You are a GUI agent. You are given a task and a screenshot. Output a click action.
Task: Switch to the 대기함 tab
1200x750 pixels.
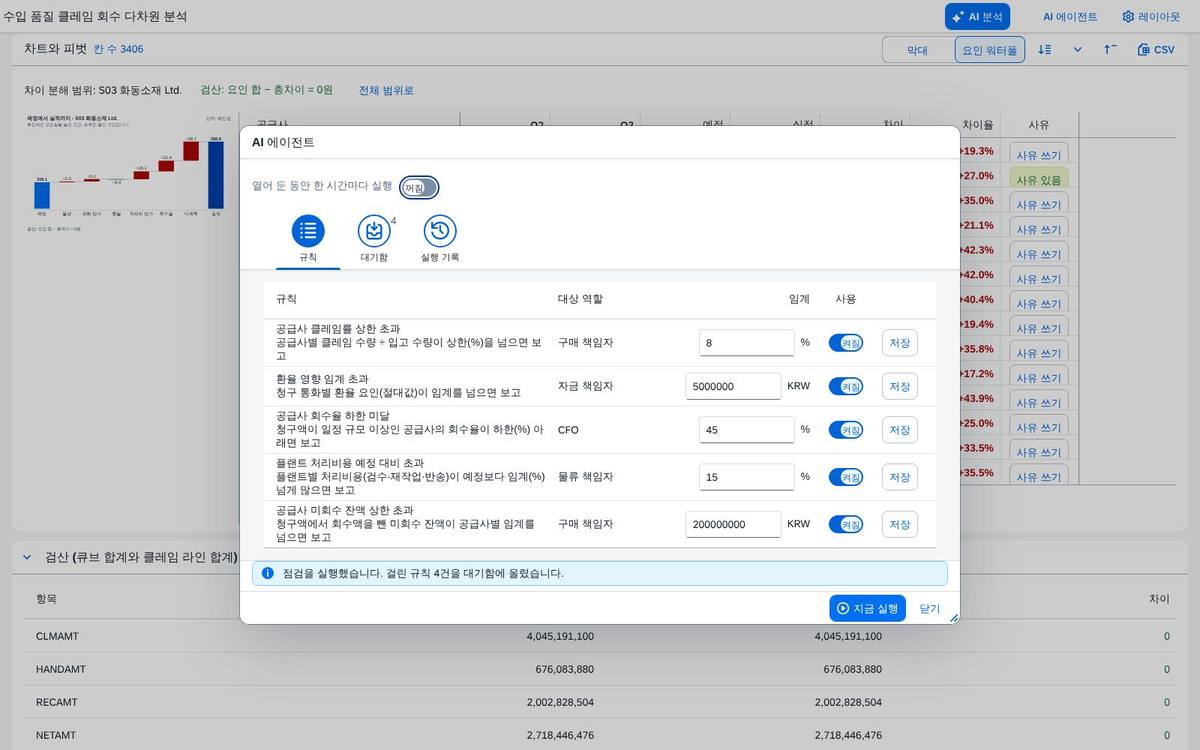click(374, 240)
